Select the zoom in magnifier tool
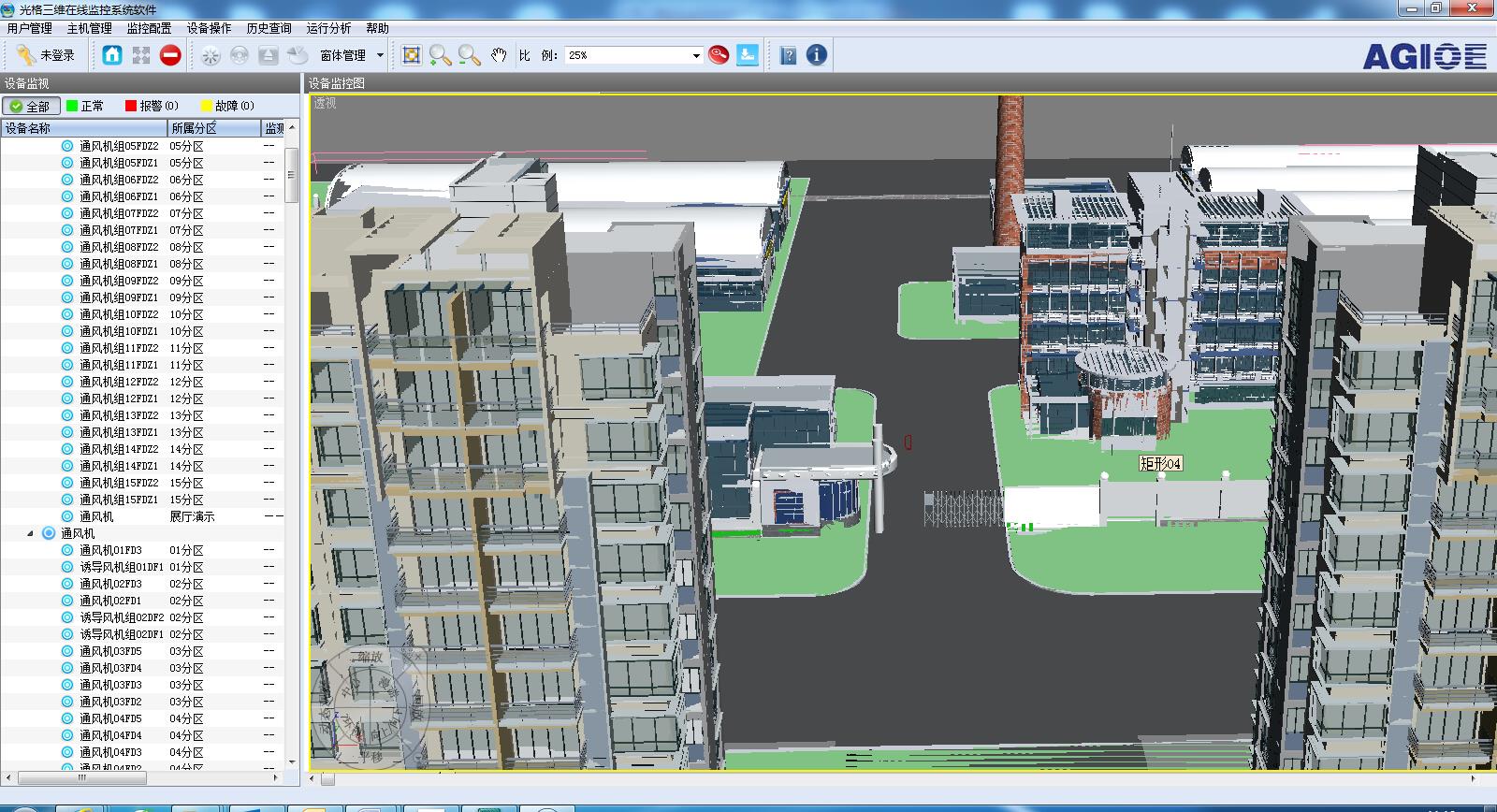The height and width of the screenshot is (812, 1497). 440,55
